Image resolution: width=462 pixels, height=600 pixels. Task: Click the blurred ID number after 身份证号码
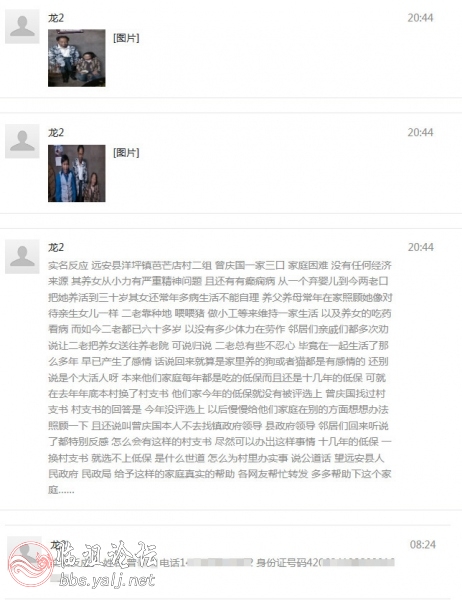[x=356, y=562]
